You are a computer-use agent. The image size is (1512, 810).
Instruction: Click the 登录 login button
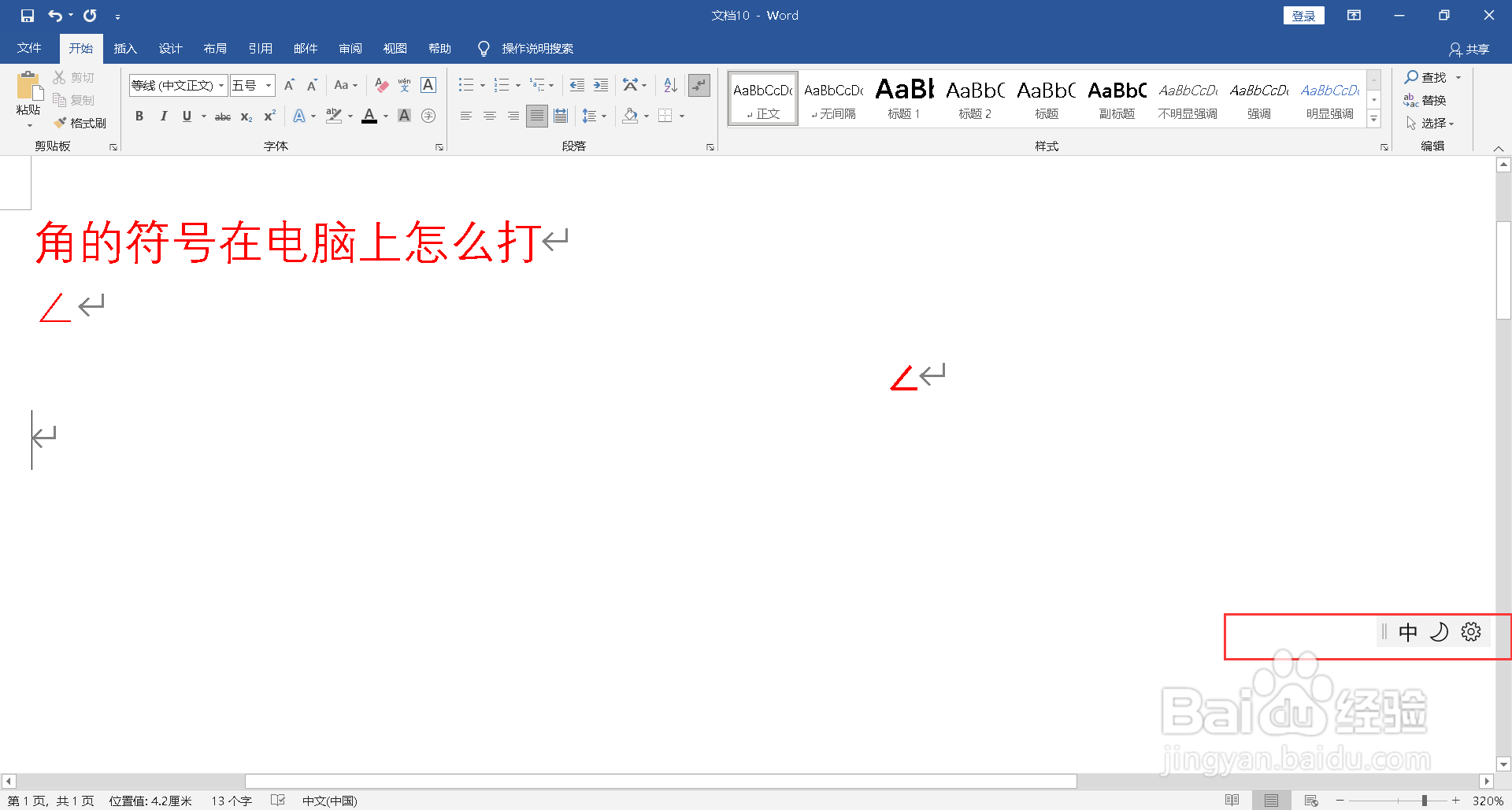click(1304, 16)
